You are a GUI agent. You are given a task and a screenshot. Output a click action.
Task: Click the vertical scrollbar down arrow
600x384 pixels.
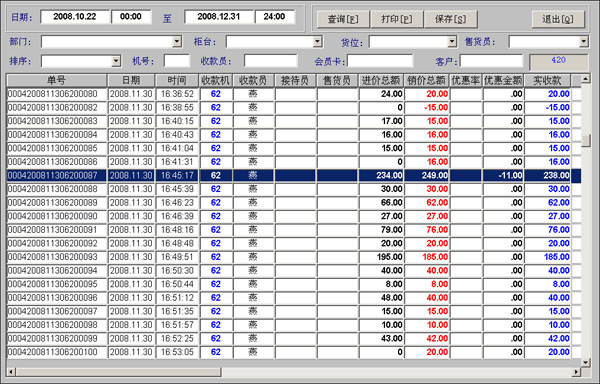585,362
